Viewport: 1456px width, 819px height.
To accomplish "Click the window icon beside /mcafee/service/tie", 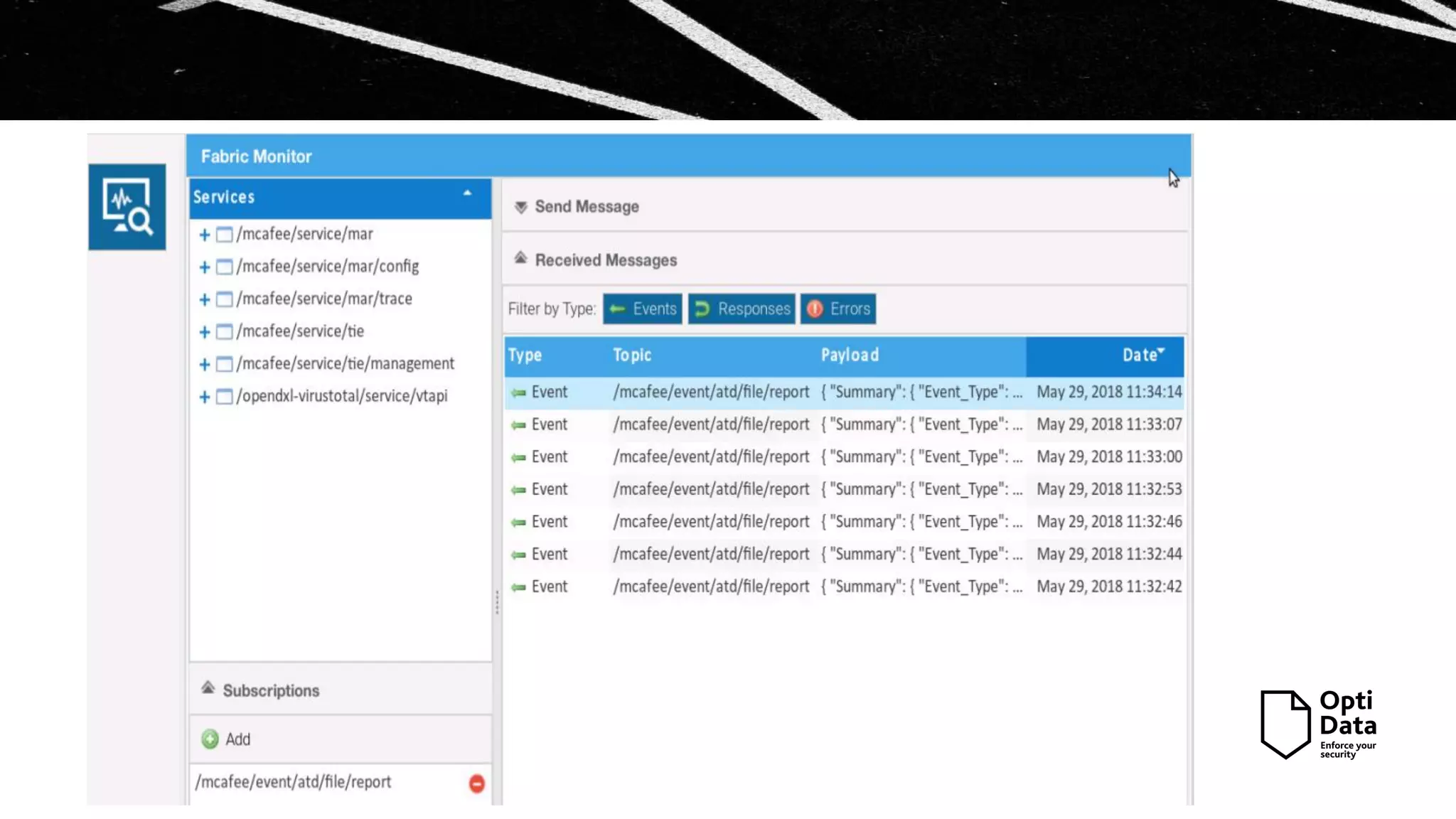I will (225, 332).
